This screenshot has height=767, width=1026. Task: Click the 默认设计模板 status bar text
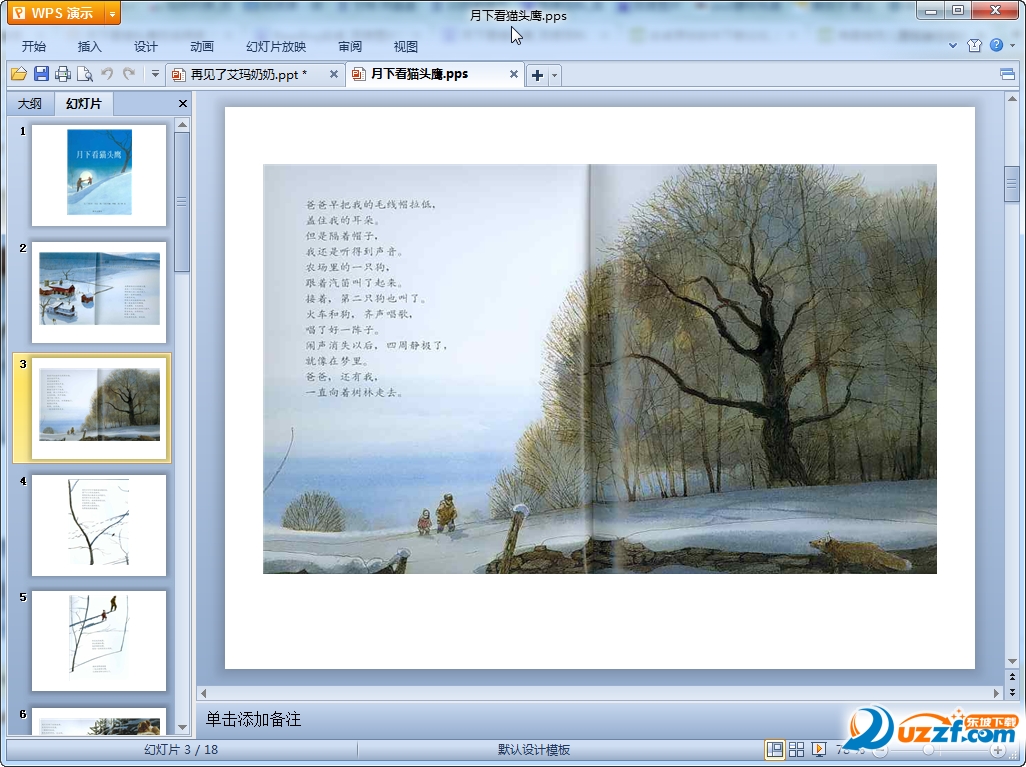coord(534,749)
